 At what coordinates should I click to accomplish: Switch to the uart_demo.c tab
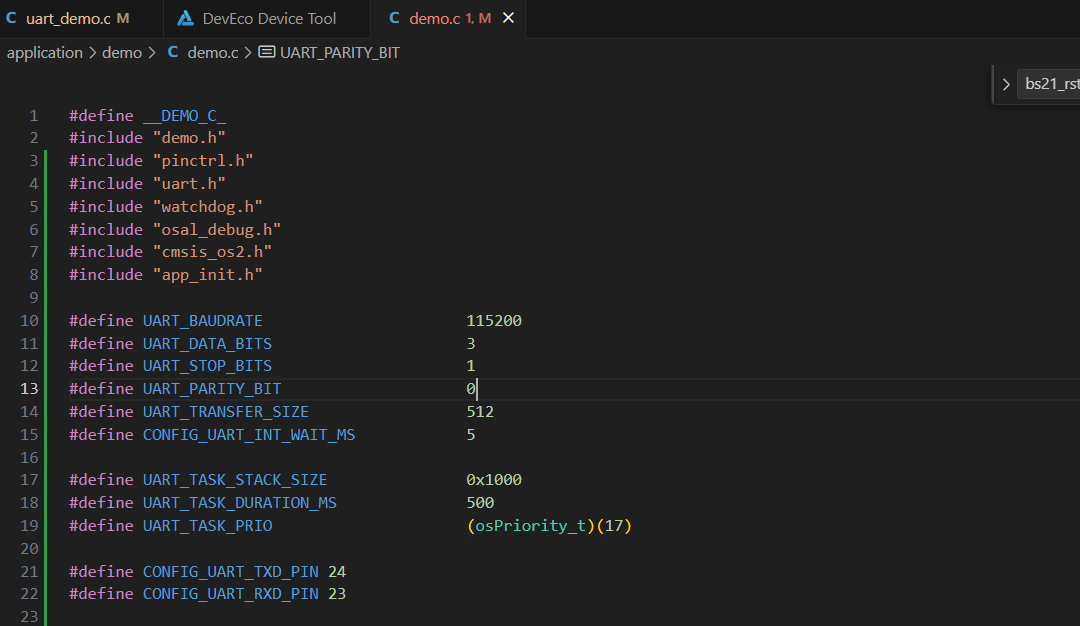click(81, 19)
